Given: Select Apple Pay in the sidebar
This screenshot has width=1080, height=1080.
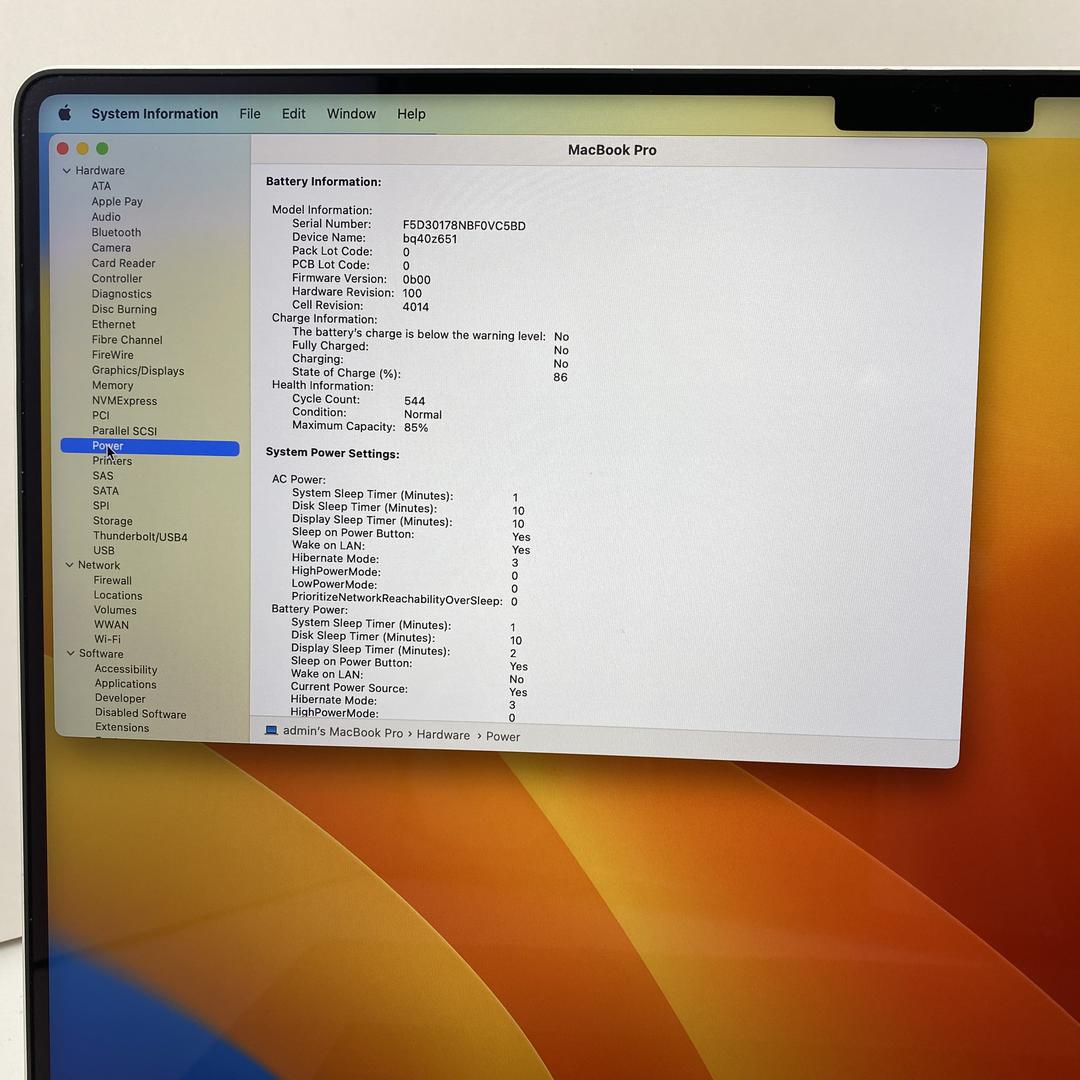Looking at the screenshot, I should 117,201.
